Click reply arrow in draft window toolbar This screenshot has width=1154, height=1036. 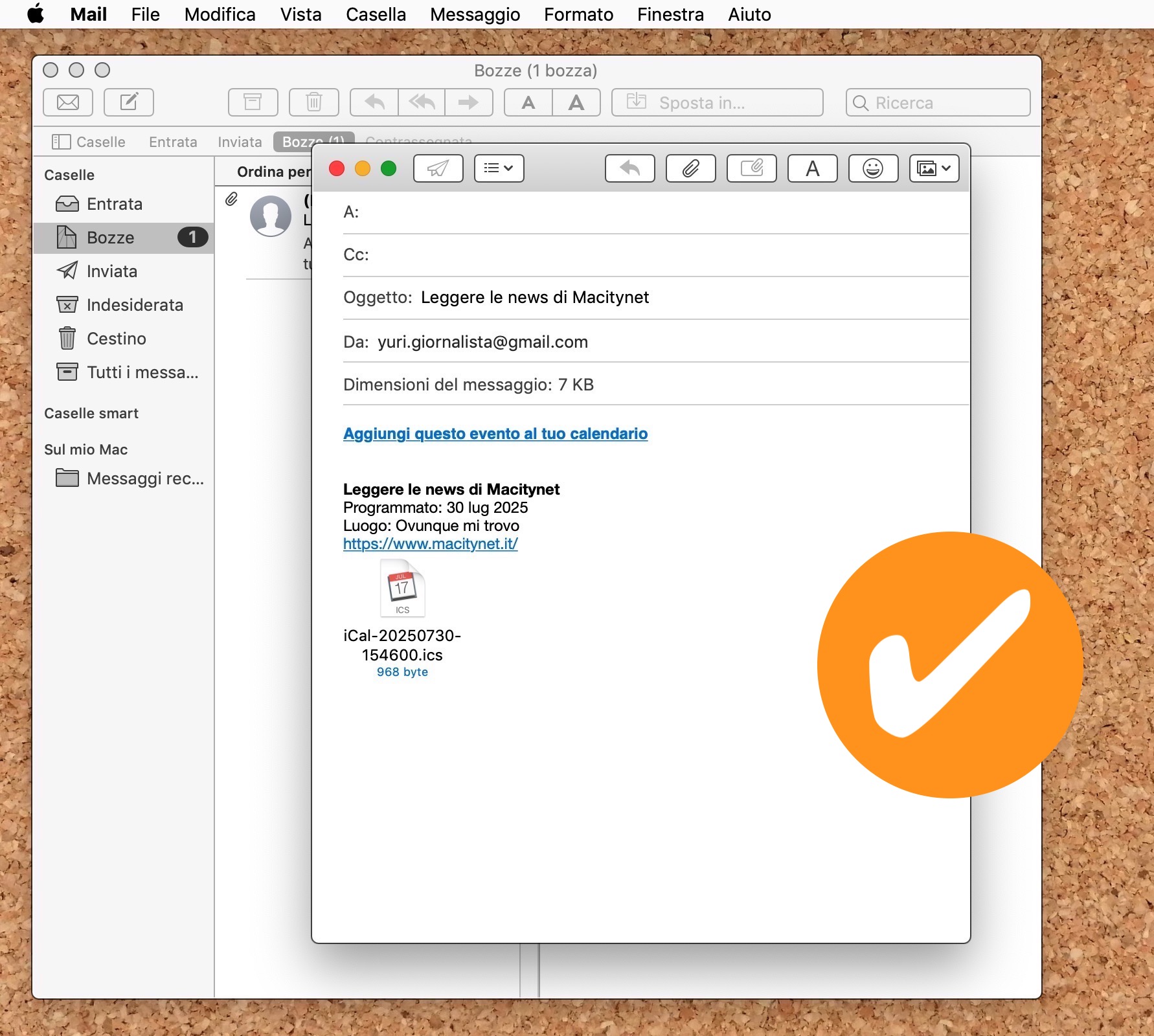(x=630, y=168)
